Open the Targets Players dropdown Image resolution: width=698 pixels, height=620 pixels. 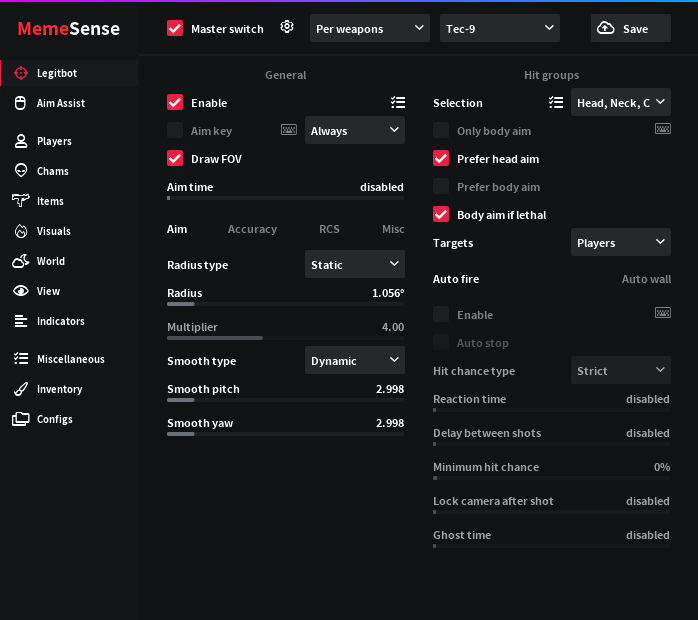(x=620, y=243)
